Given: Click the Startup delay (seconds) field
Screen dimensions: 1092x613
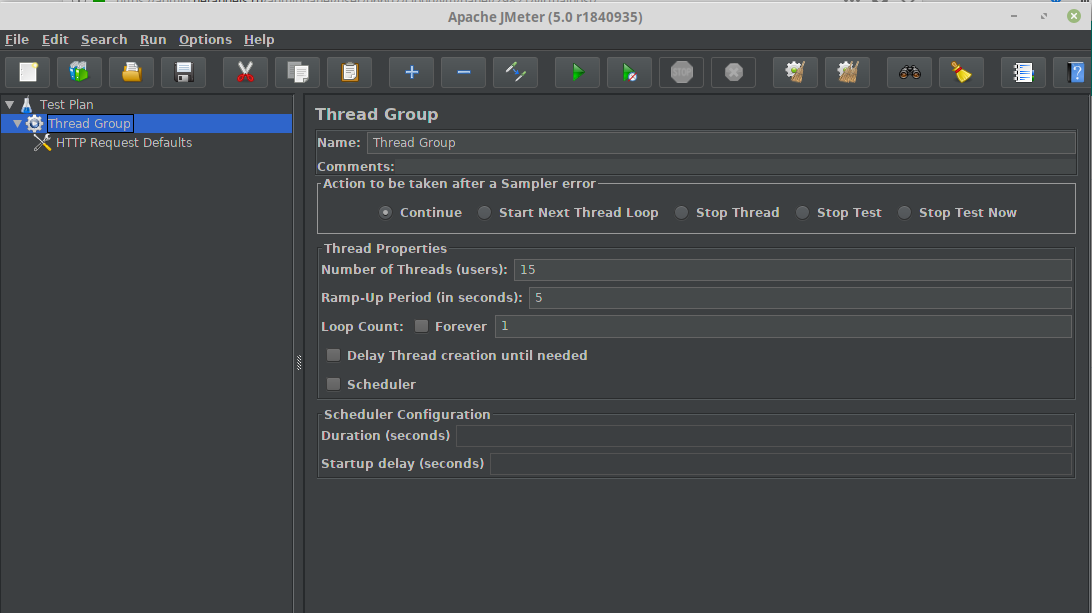Looking at the screenshot, I should click(x=781, y=463).
